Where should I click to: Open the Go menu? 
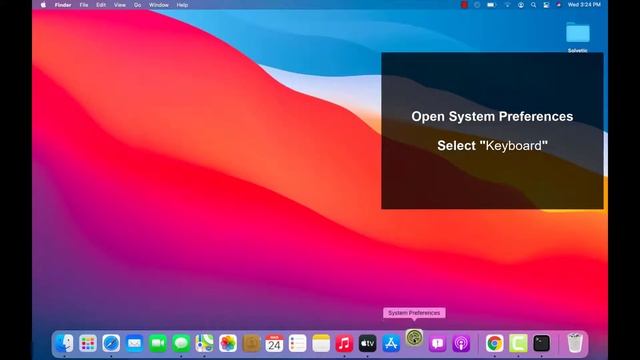point(138,5)
